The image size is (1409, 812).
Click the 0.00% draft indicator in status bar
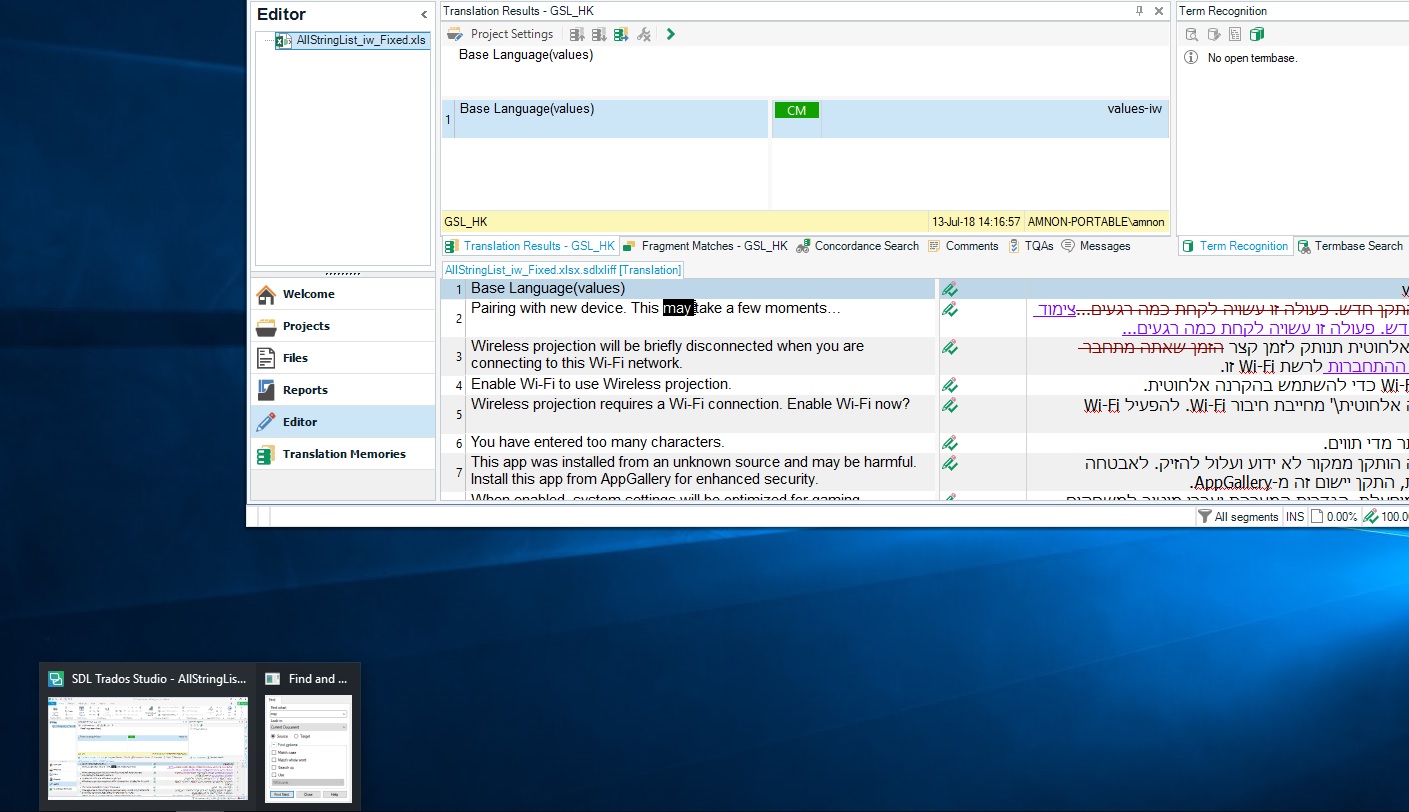(1334, 517)
